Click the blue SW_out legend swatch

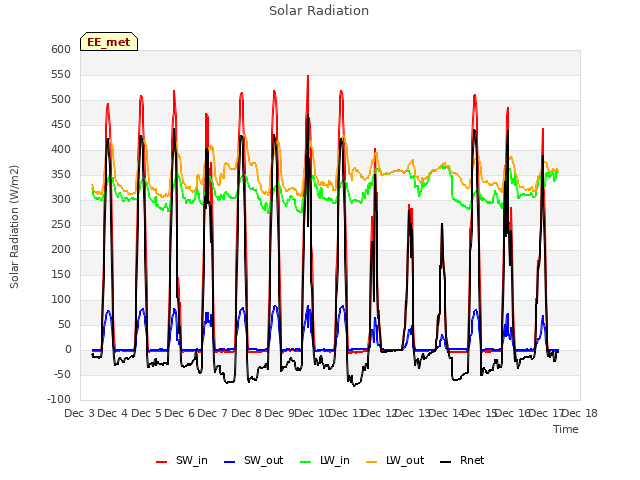[230, 461]
